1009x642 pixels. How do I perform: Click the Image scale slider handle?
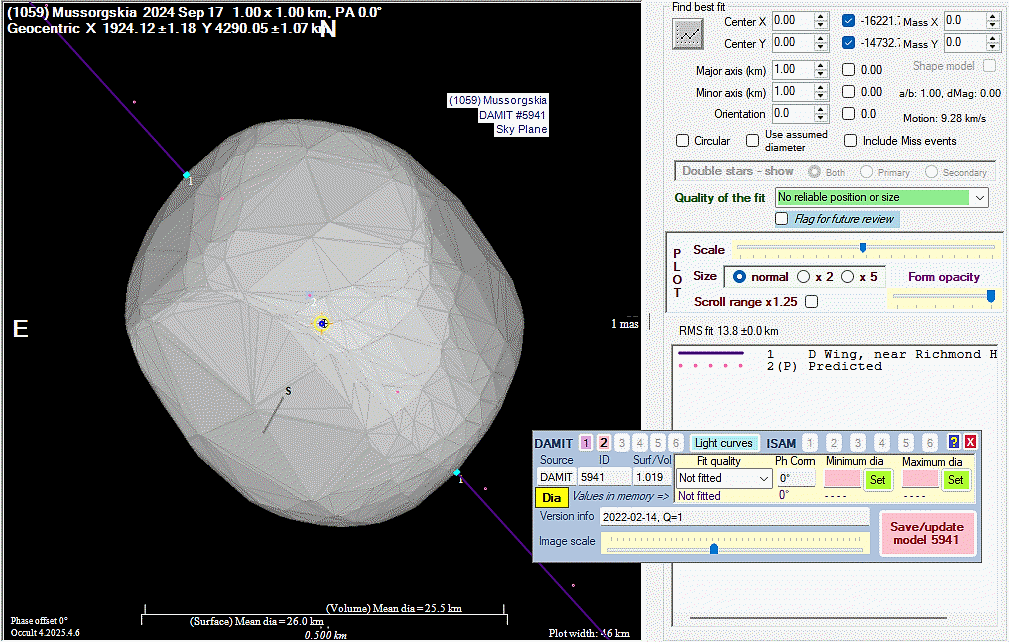coord(713,548)
